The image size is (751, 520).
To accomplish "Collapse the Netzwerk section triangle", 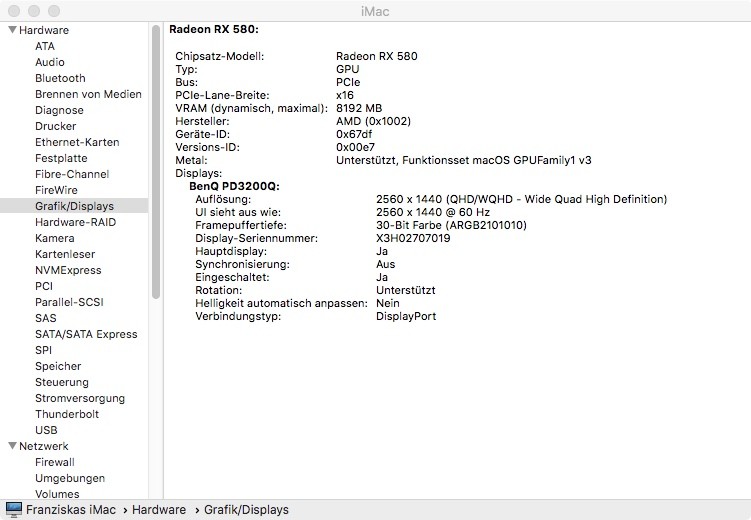I will point(12,446).
